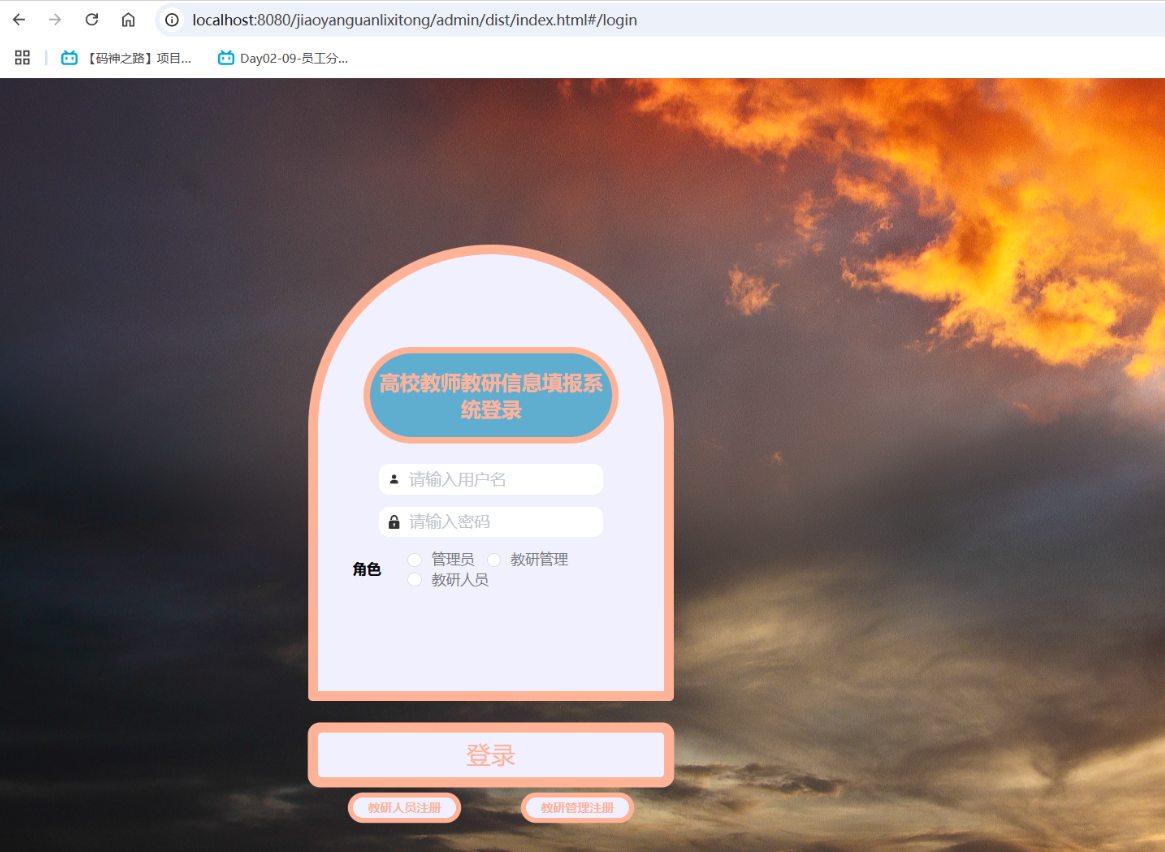Select the 教研管理 role radio button
The image size is (1165, 852).
pos(494,559)
